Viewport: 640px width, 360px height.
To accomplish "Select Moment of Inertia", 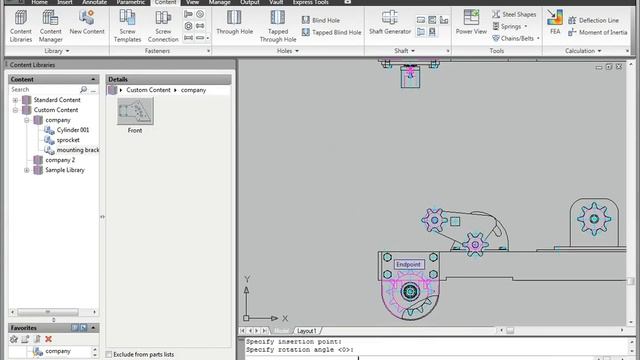I will pos(598,32).
